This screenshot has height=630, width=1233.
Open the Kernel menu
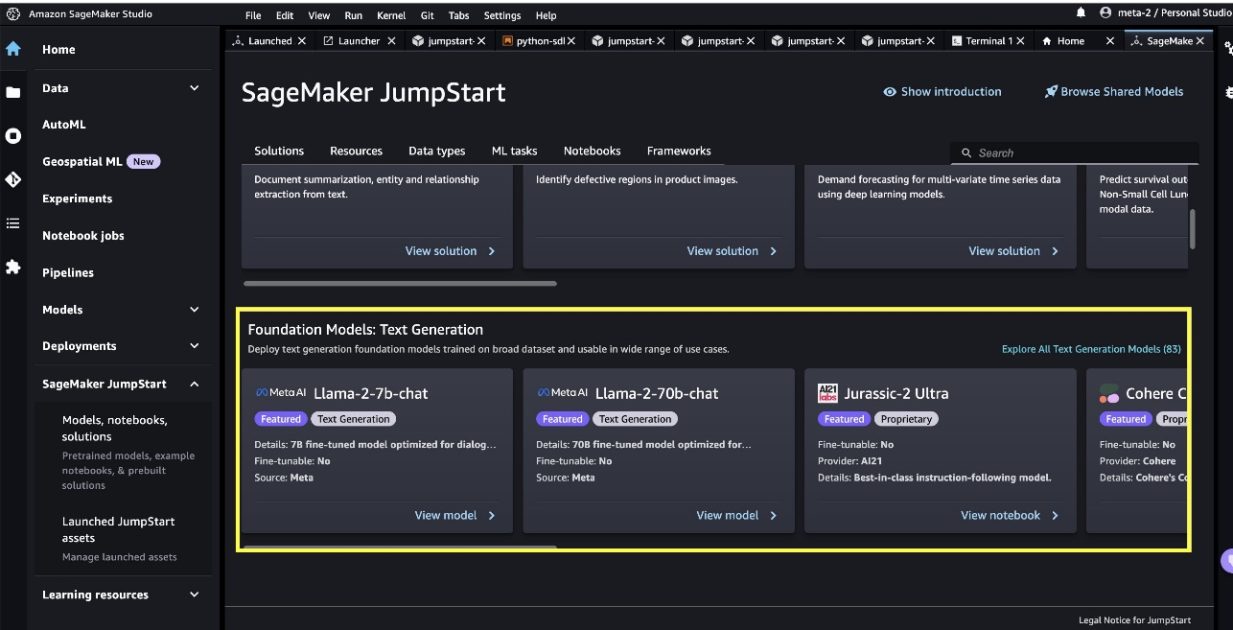pos(391,15)
